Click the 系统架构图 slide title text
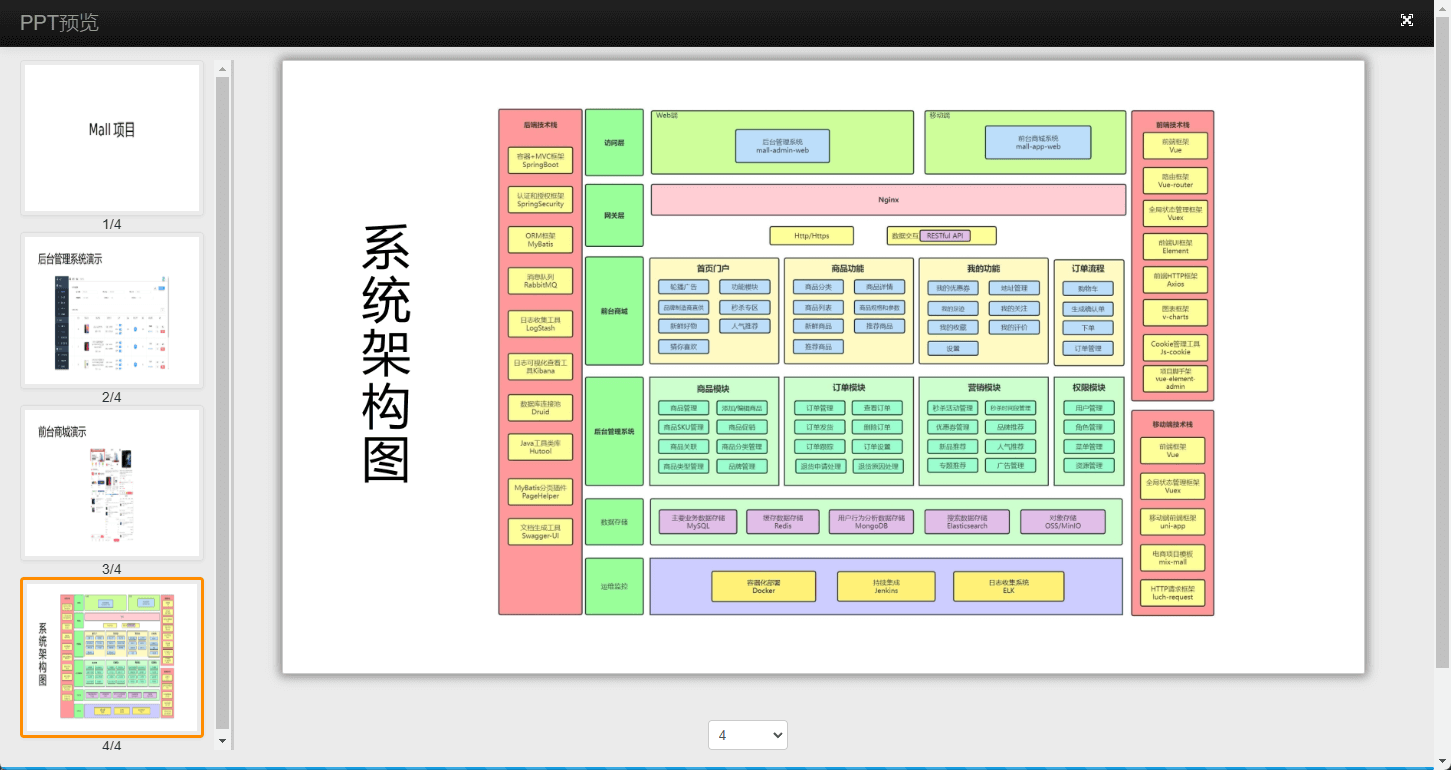Image resolution: width=1451 pixels, height=770 pixels. [x=386, y=354]
